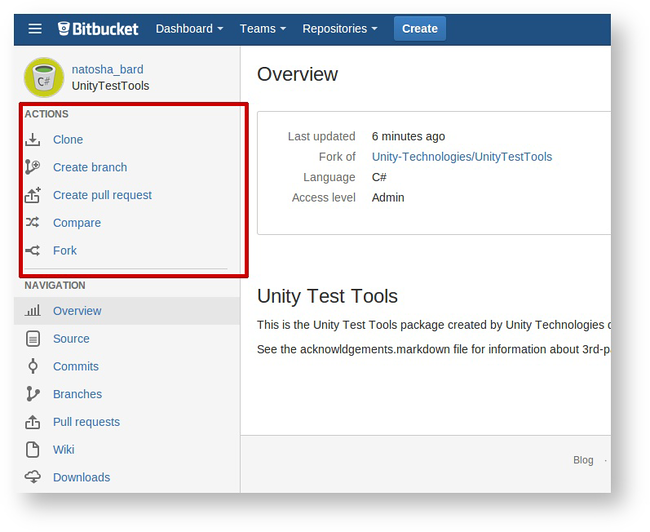Image resolution: width=650 pixels, height=532 pixels.
Task: Open the Teams dropdown menu
Action: pyautogui.click(x=262, y=29)
